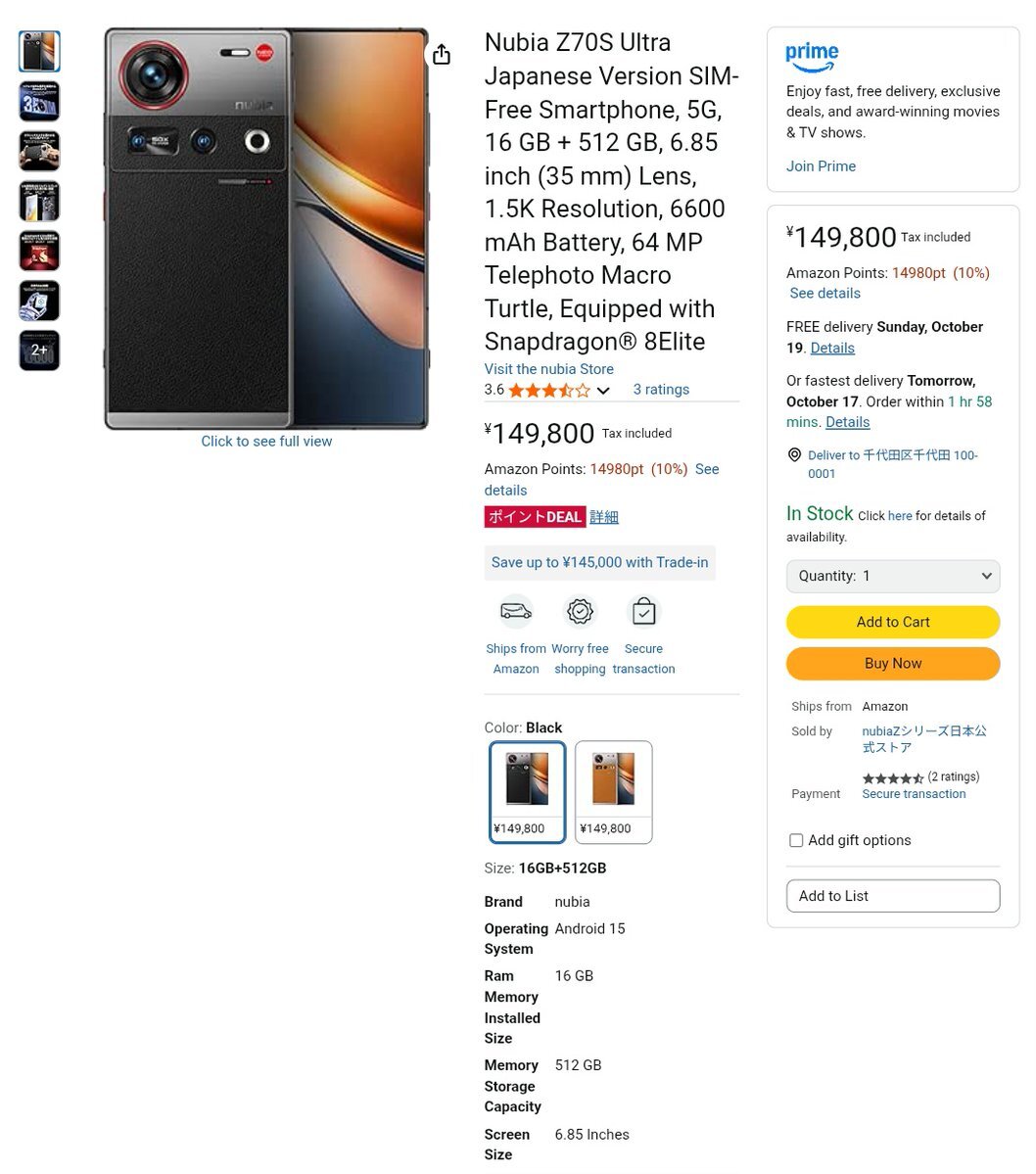Enable the Add gift options checkbox
This screenshot has width=1036, height=1174.
[796, 840]
